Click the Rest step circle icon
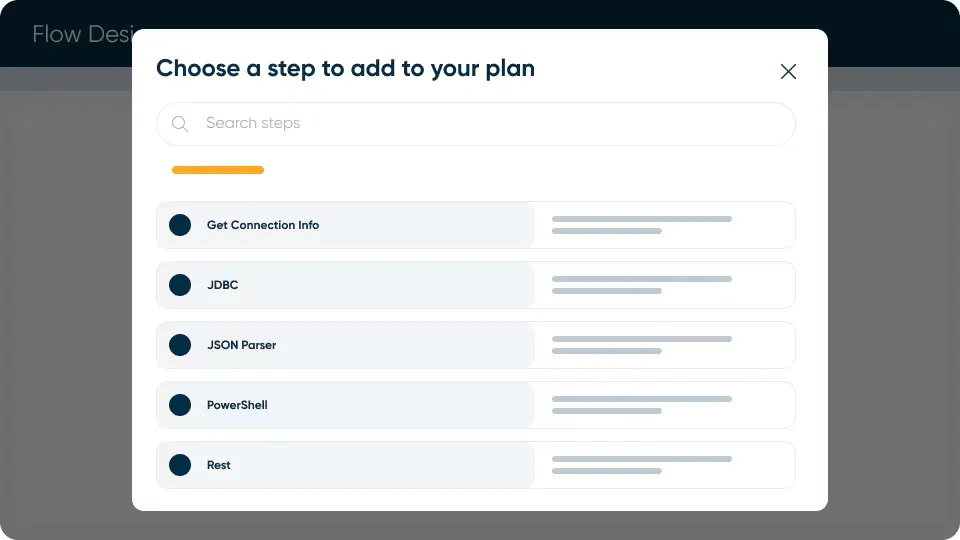This screenshot has height=540, width=960. (x=180, y=465)
